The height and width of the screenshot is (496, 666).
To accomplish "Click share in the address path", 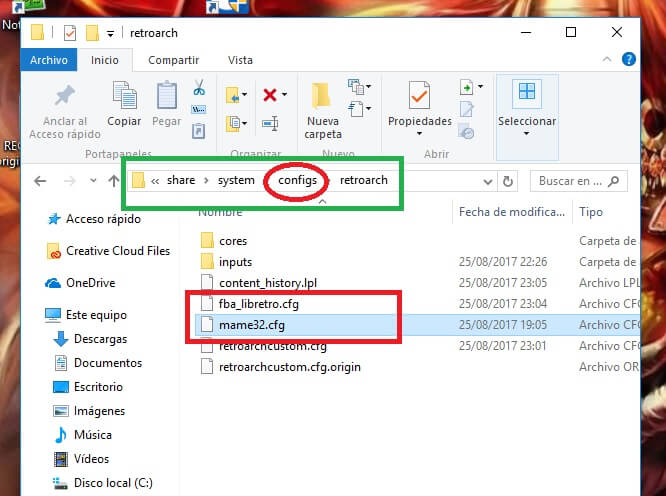I will coord(181,180).
